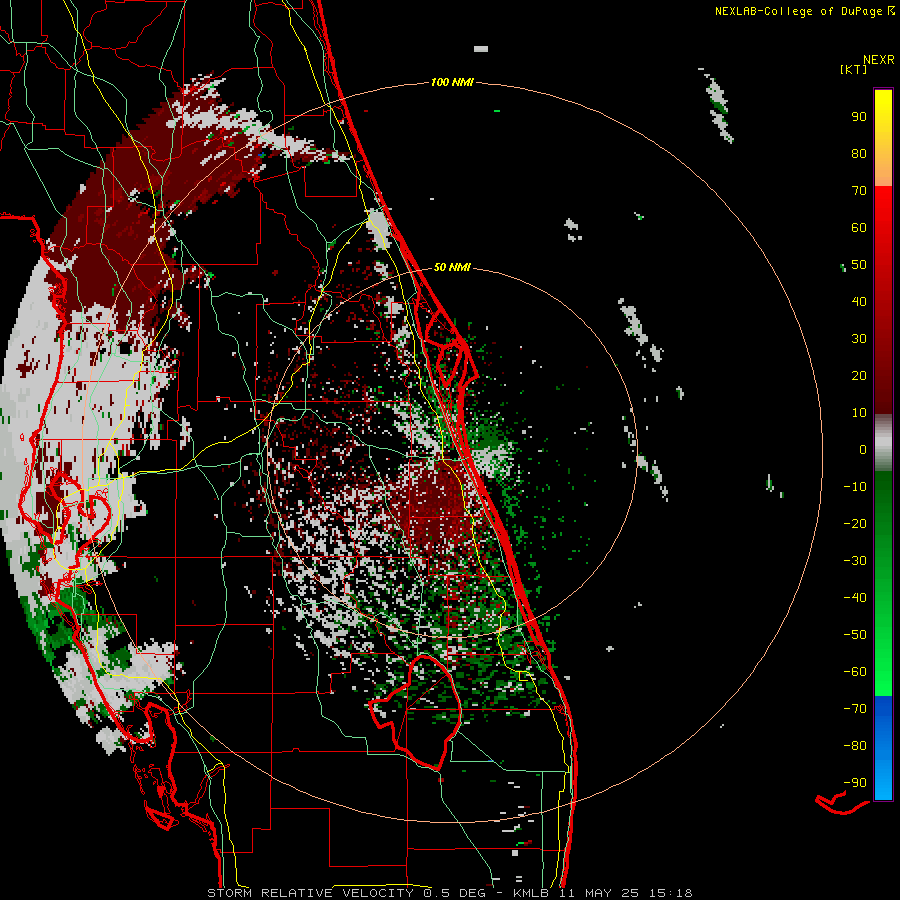Click the 90 knot scale label

point(859,117)
